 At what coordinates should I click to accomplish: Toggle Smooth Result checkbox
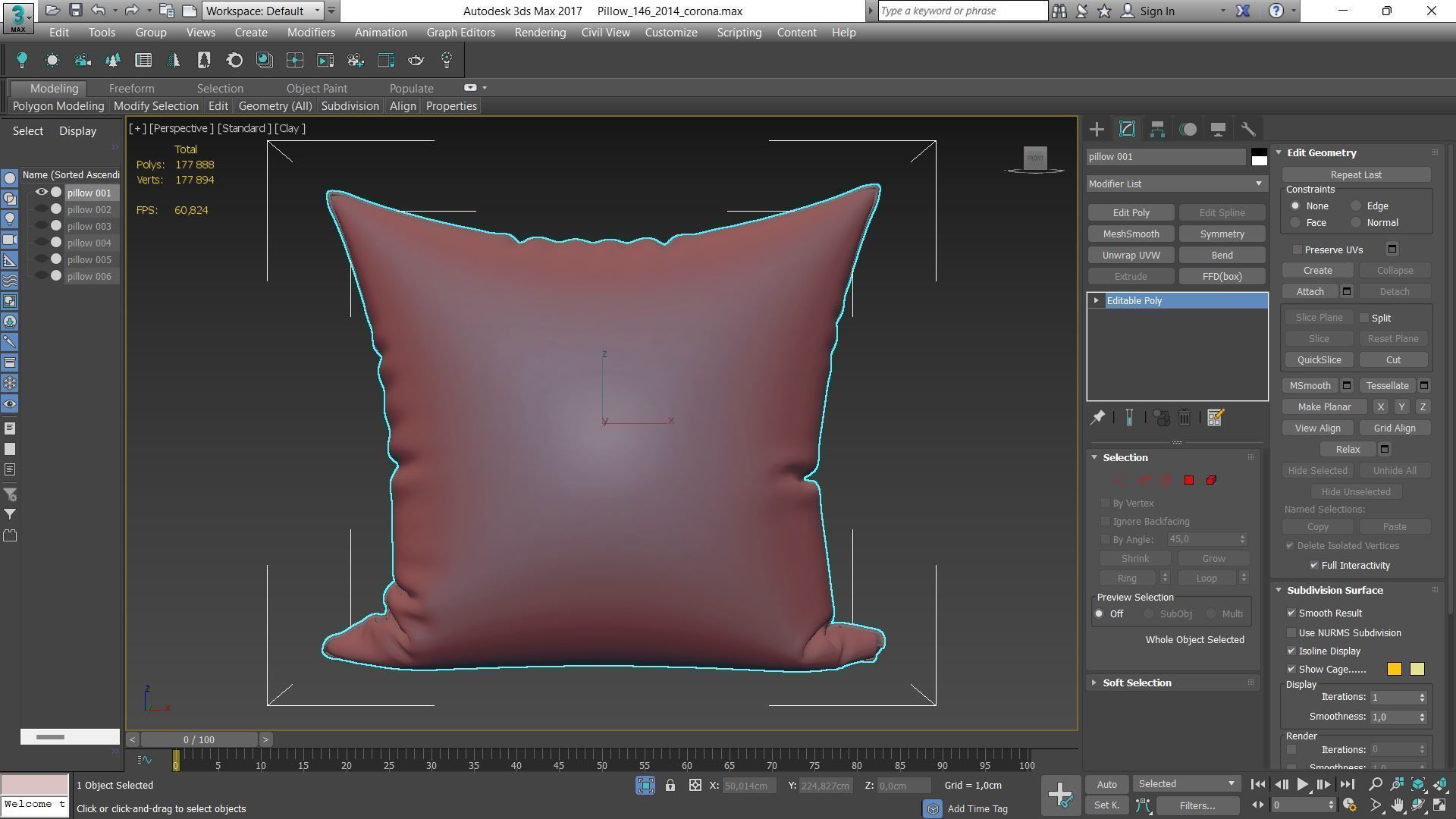click(x=1291, y=613)
